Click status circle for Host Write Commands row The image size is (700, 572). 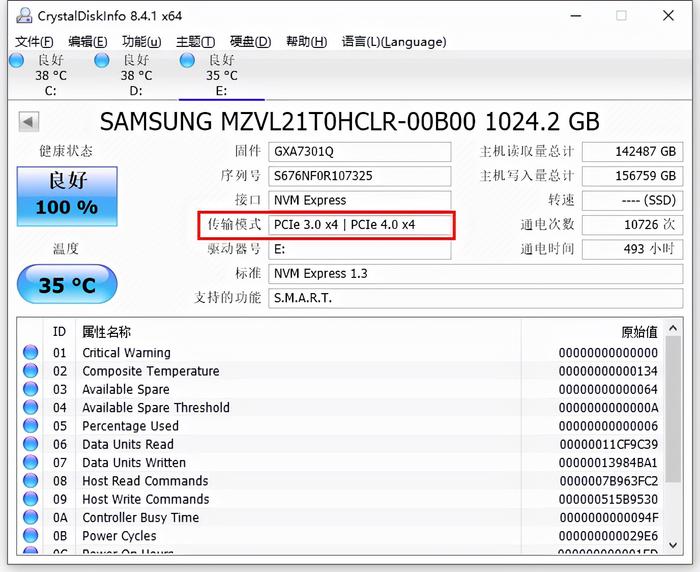click(30, 499)
